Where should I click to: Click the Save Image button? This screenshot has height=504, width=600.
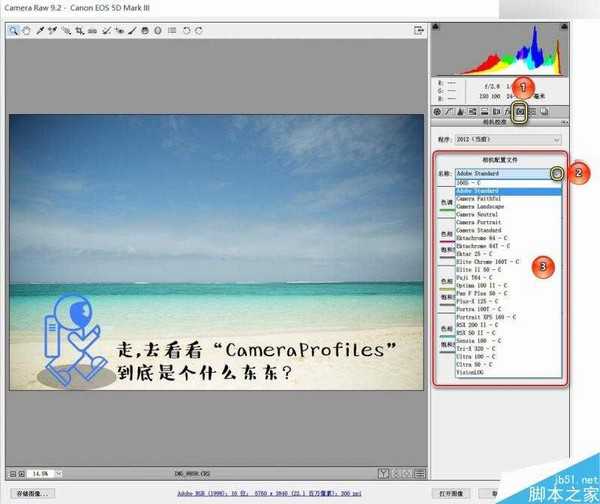click(x=33, y=493)
